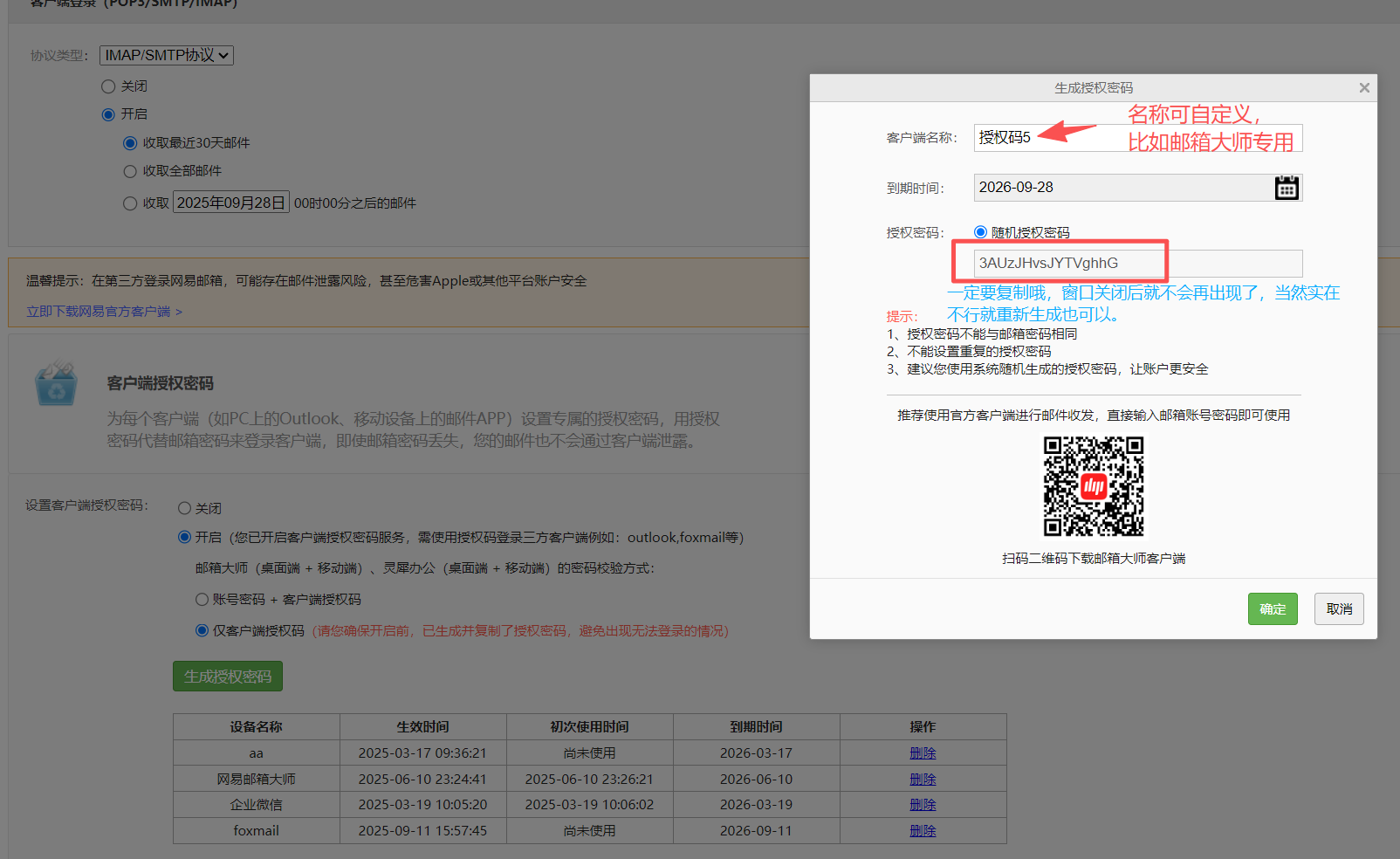Click the 2025年09月28日 date field
The width and height of the screenshot is (1400, 859).
(231, 203)
